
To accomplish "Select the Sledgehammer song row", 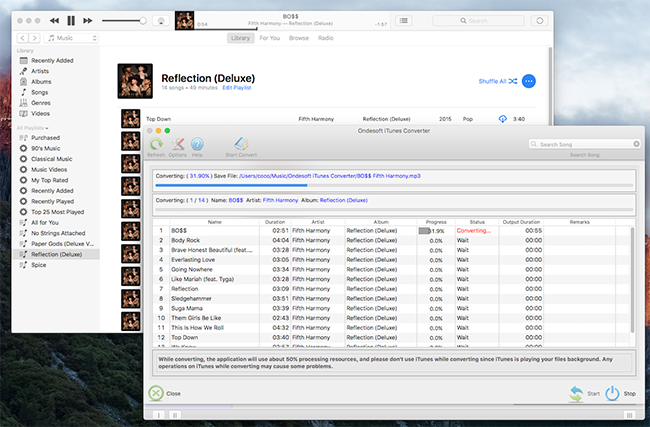I will pos(392,298).
